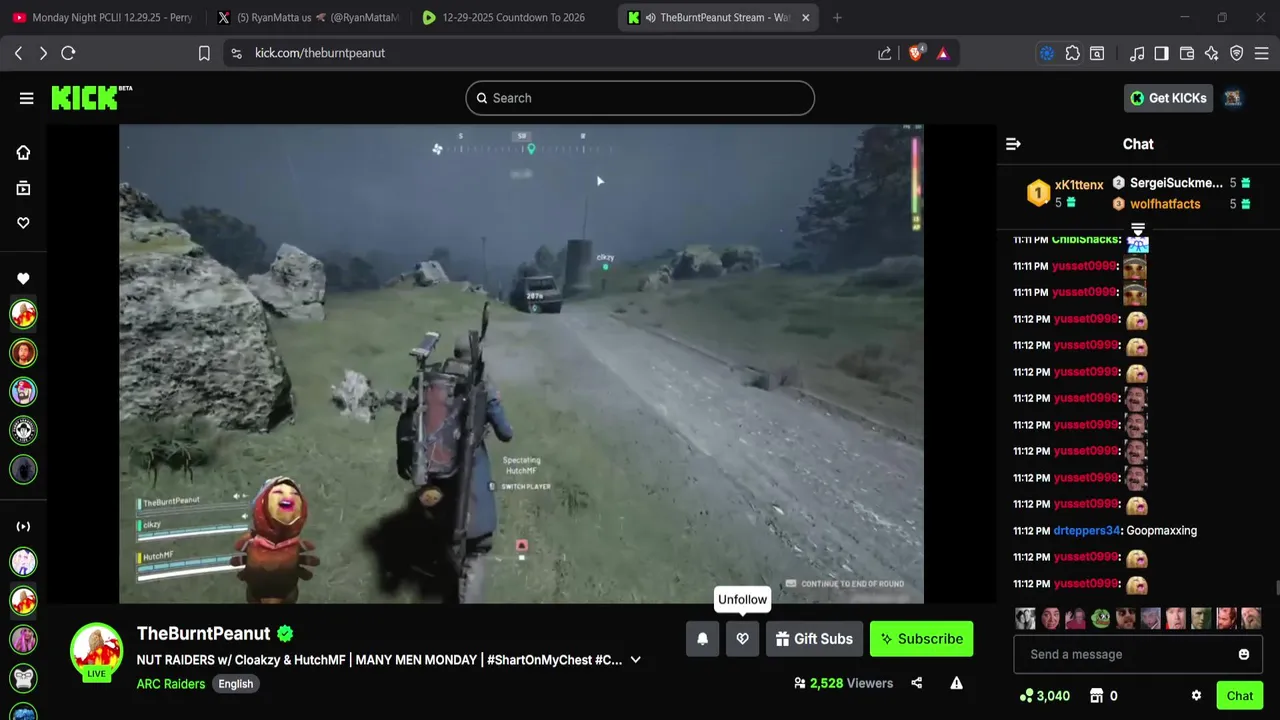Click TheBurntPeanut channel name
The width and height of the screenshot is (1280, 720).
203,633
